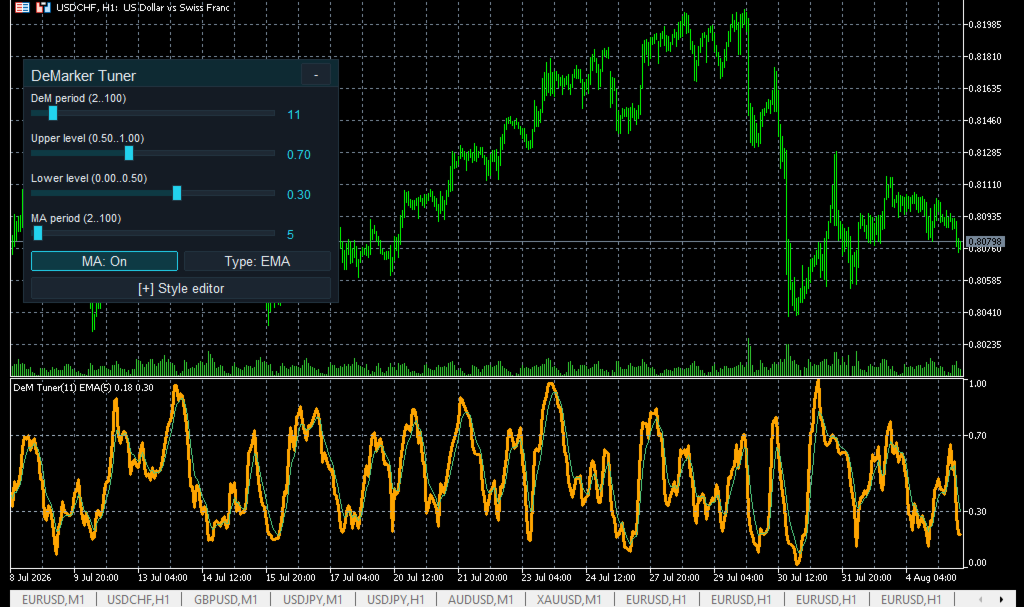Click the DeM period value 11
This screenshot has width=1024, height=607.
294,115
